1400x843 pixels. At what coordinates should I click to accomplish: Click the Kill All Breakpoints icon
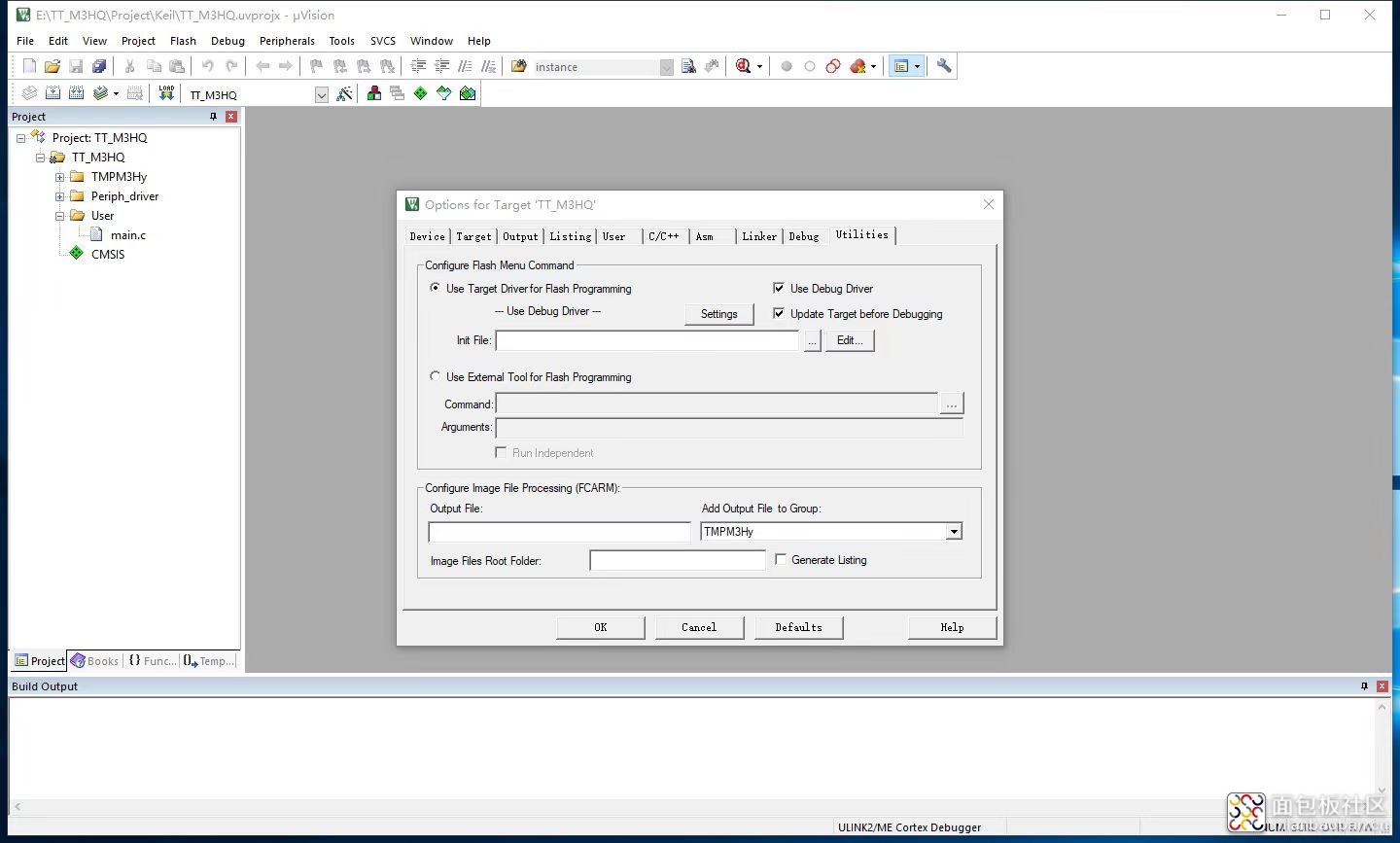[x=857, y=66]
